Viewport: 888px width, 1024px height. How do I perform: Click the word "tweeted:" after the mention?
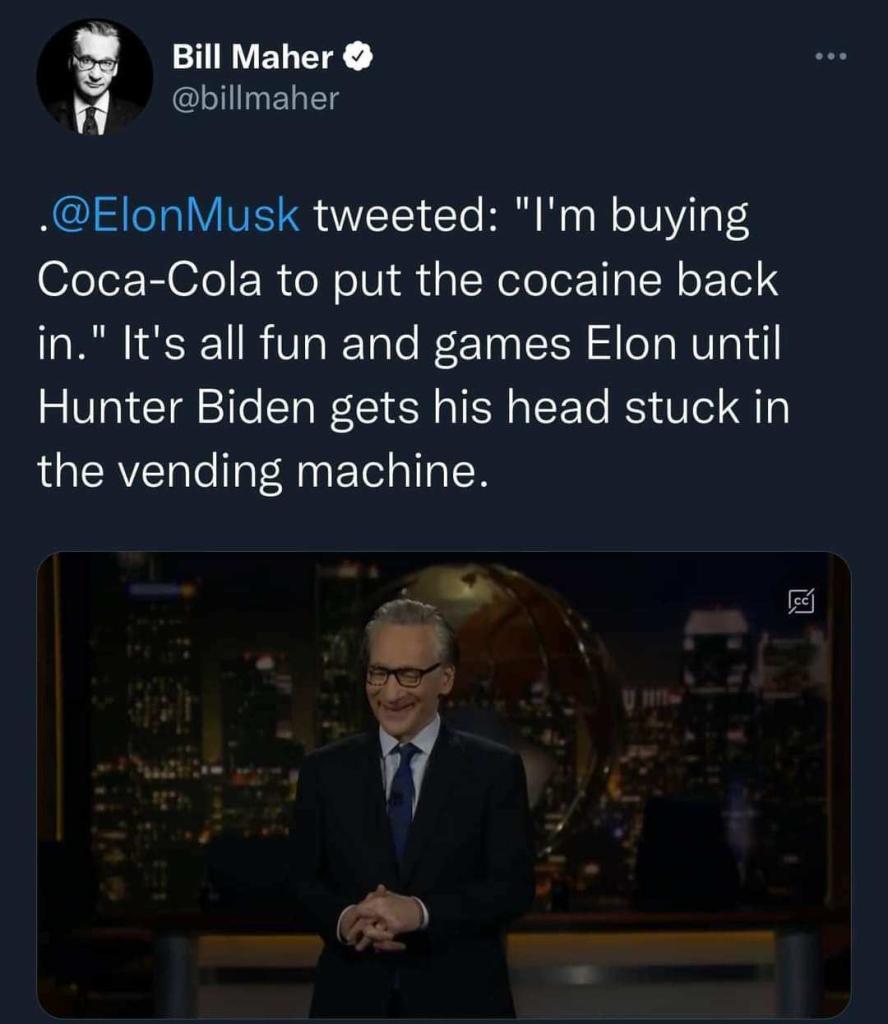(404, 215)
